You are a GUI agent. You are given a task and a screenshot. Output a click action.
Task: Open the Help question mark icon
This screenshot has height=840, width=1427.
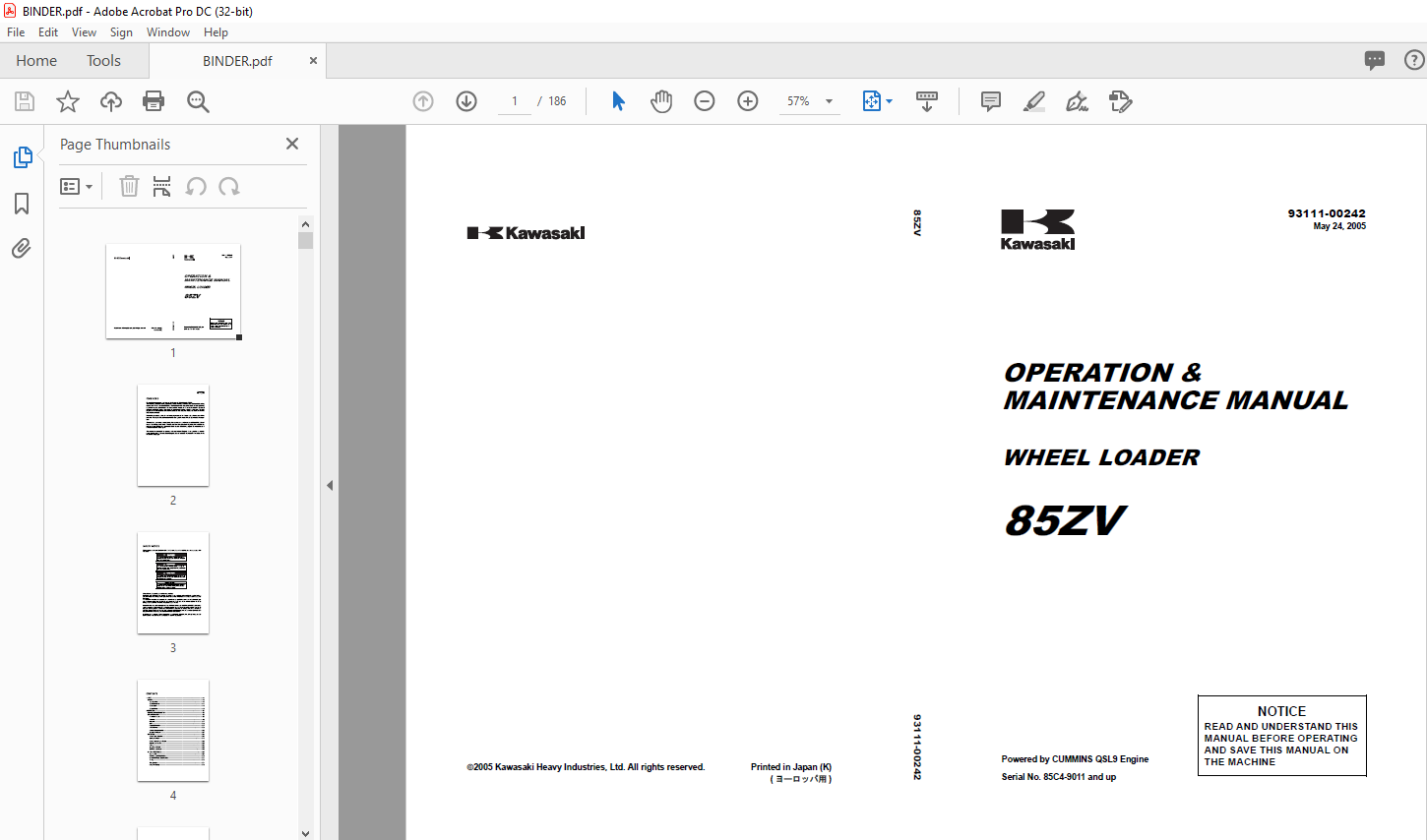[1414, 60]
